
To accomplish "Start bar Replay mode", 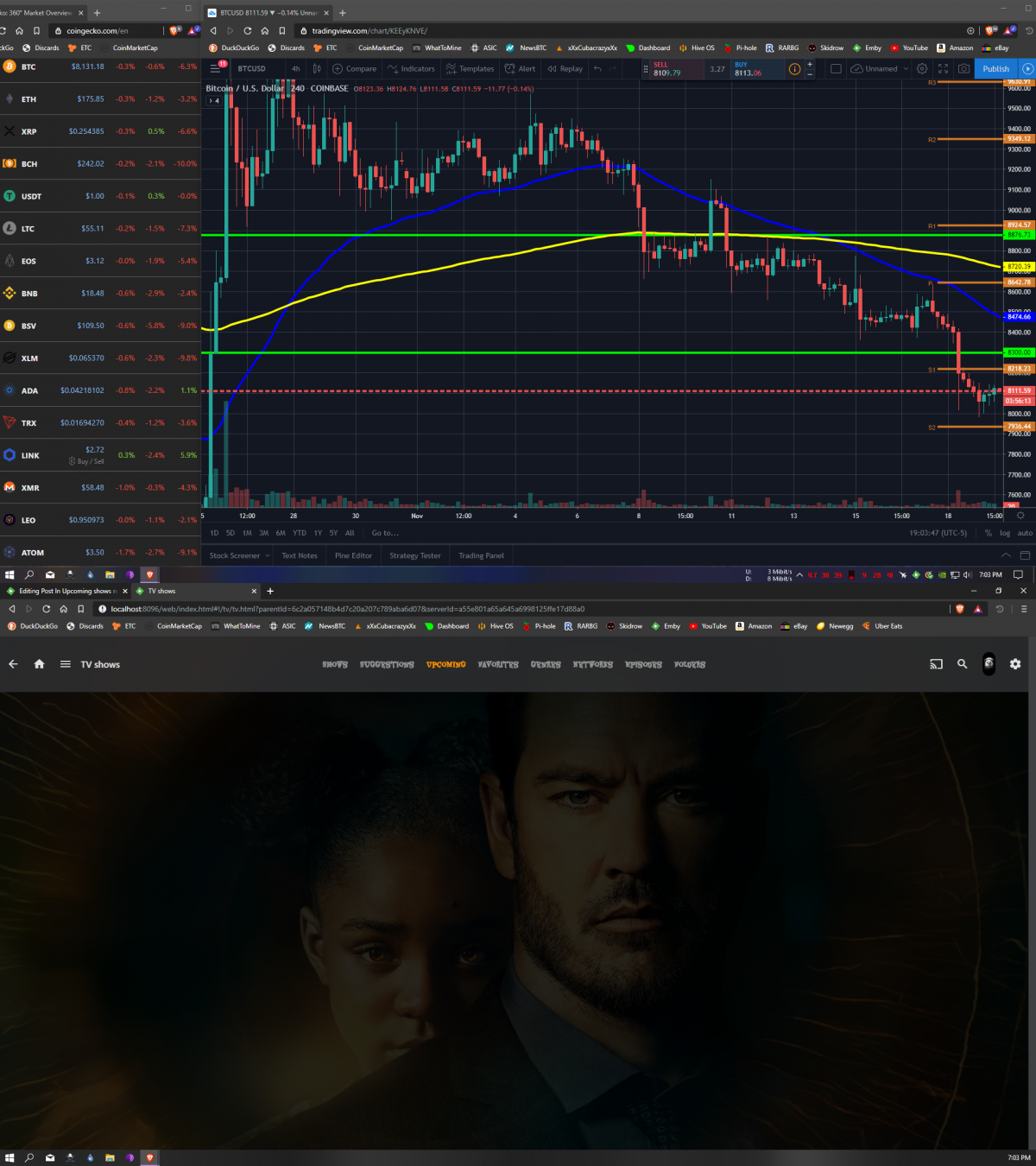I will click(565, 68).
